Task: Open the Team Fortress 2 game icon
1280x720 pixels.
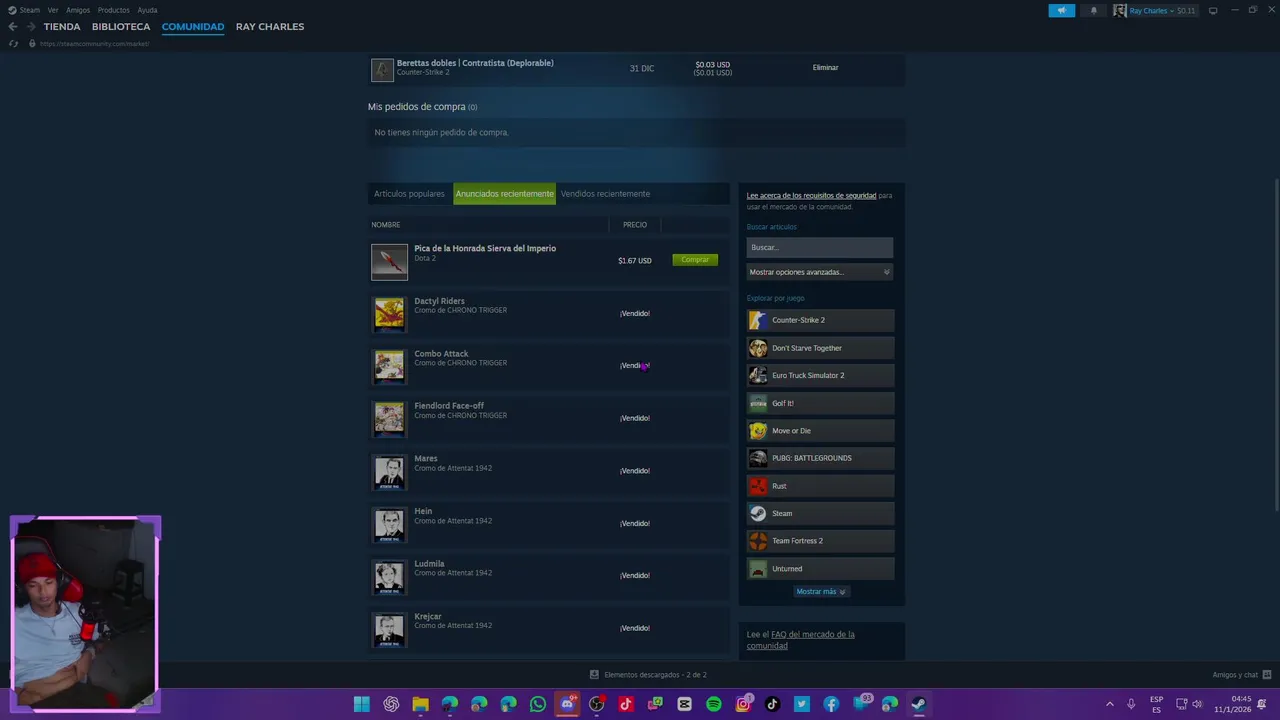Action: pos(758,541)
